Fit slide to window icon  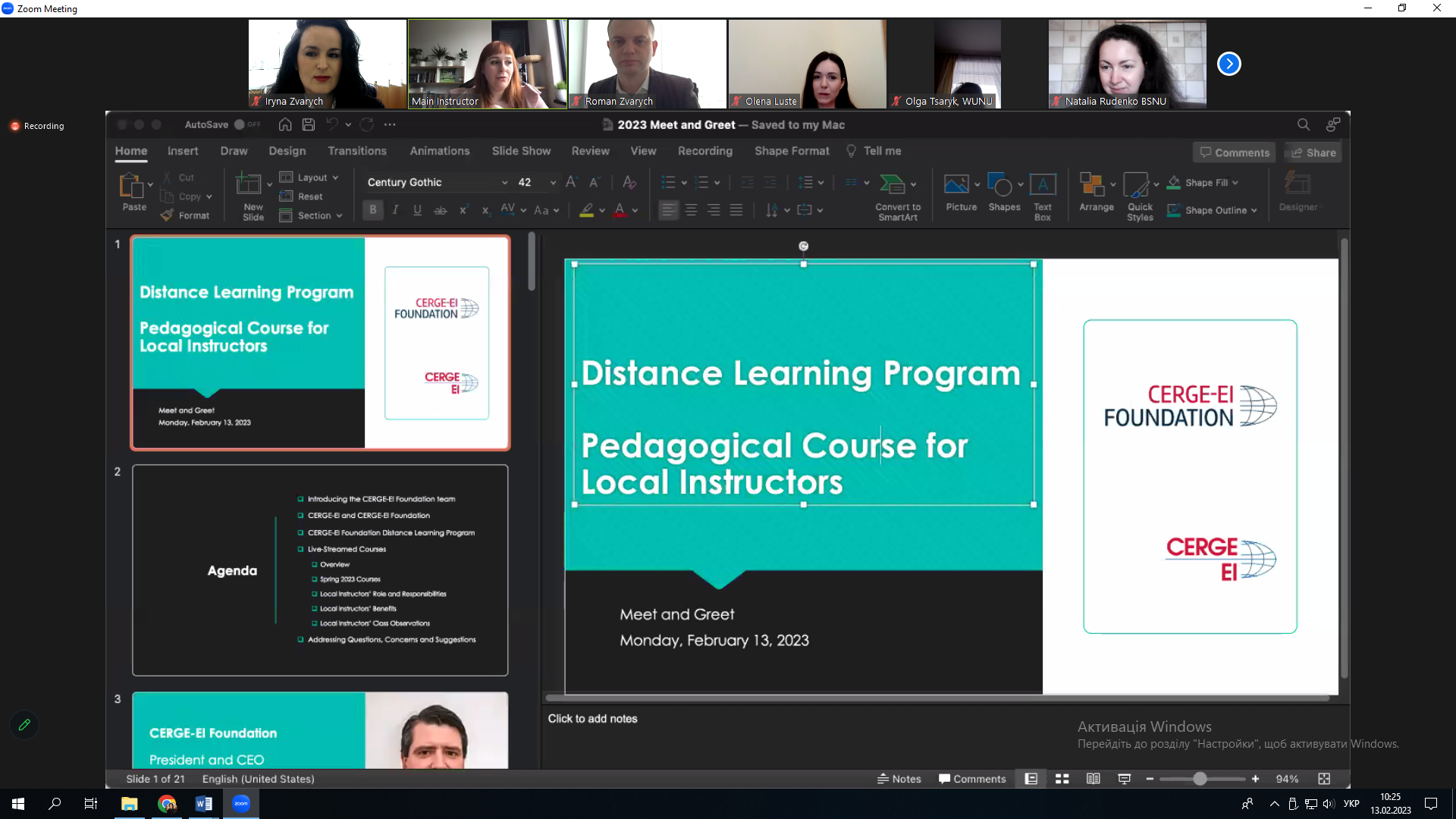(1324, 779)
